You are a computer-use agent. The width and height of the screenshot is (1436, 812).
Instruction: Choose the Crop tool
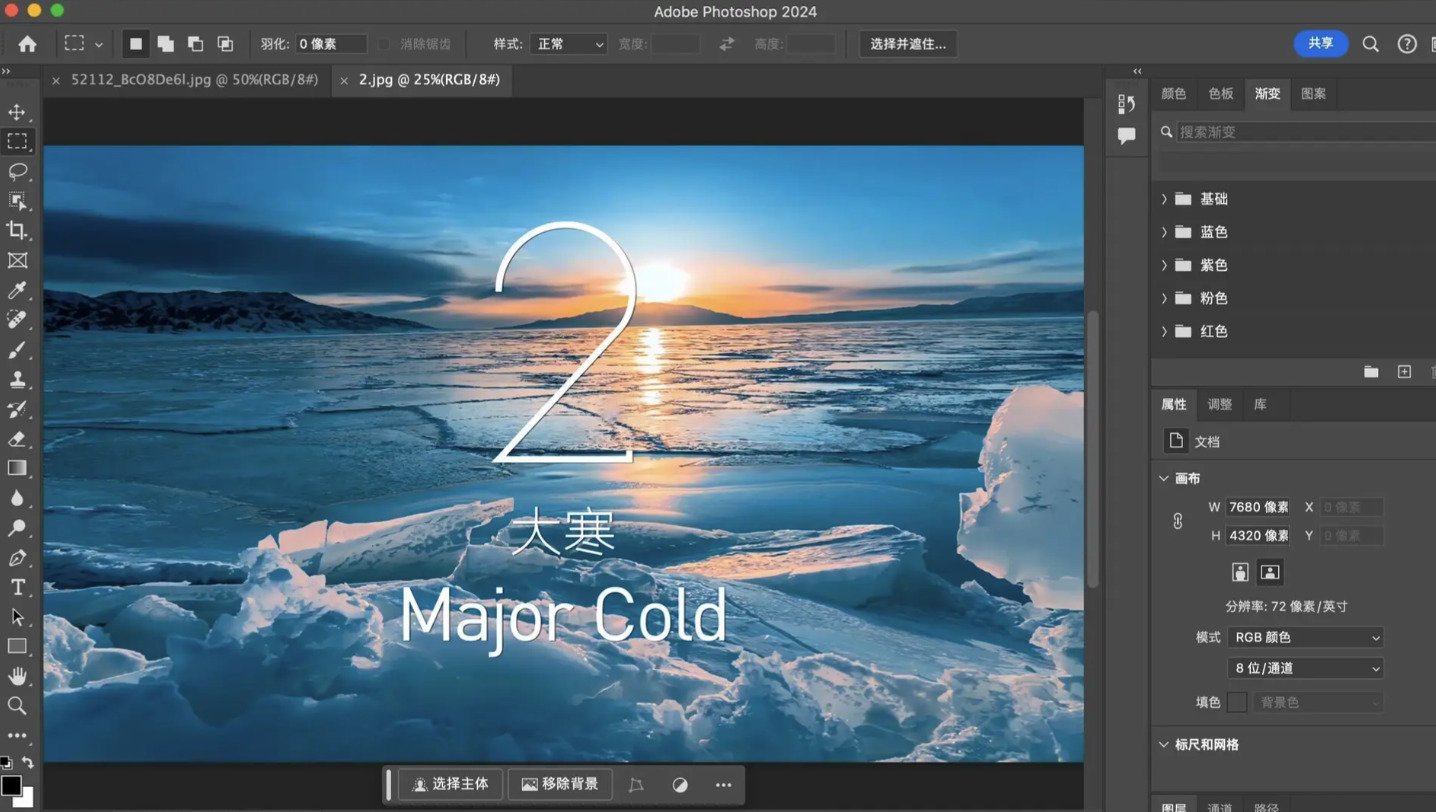(x=17, y=230)
